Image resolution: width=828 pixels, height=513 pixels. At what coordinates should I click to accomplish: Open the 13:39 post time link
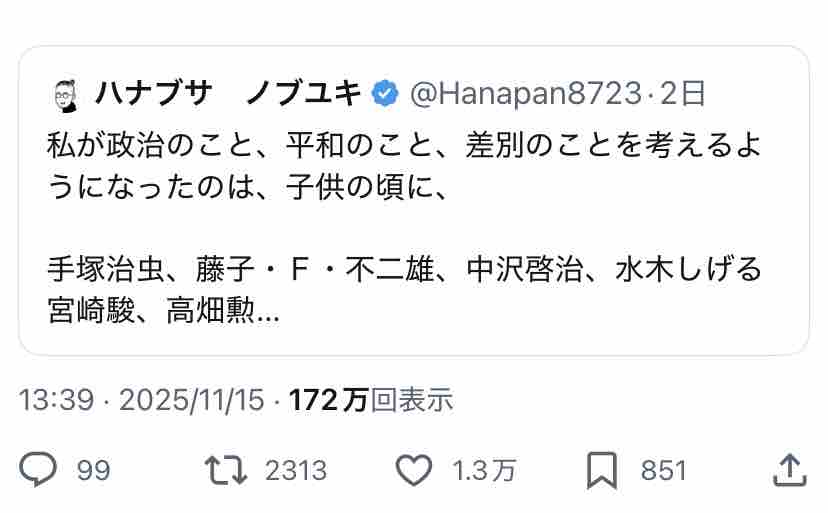tap(57, 399)
